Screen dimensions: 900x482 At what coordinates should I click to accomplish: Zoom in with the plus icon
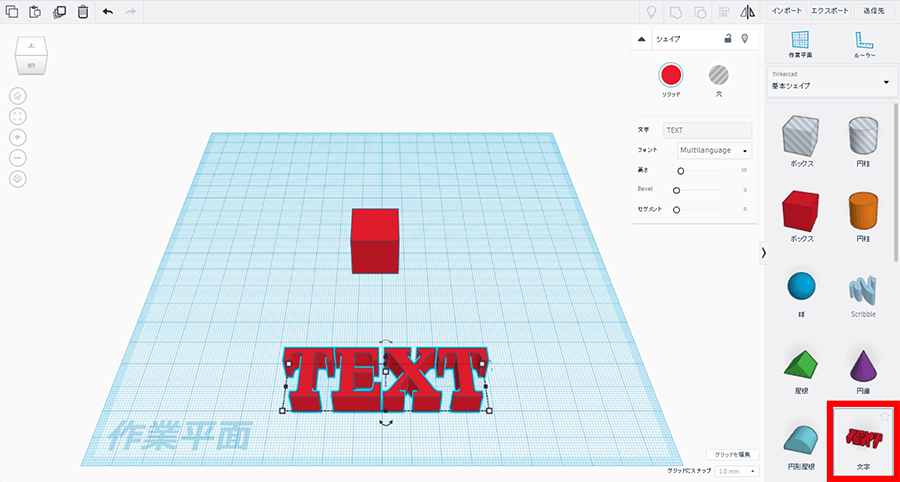18,137
